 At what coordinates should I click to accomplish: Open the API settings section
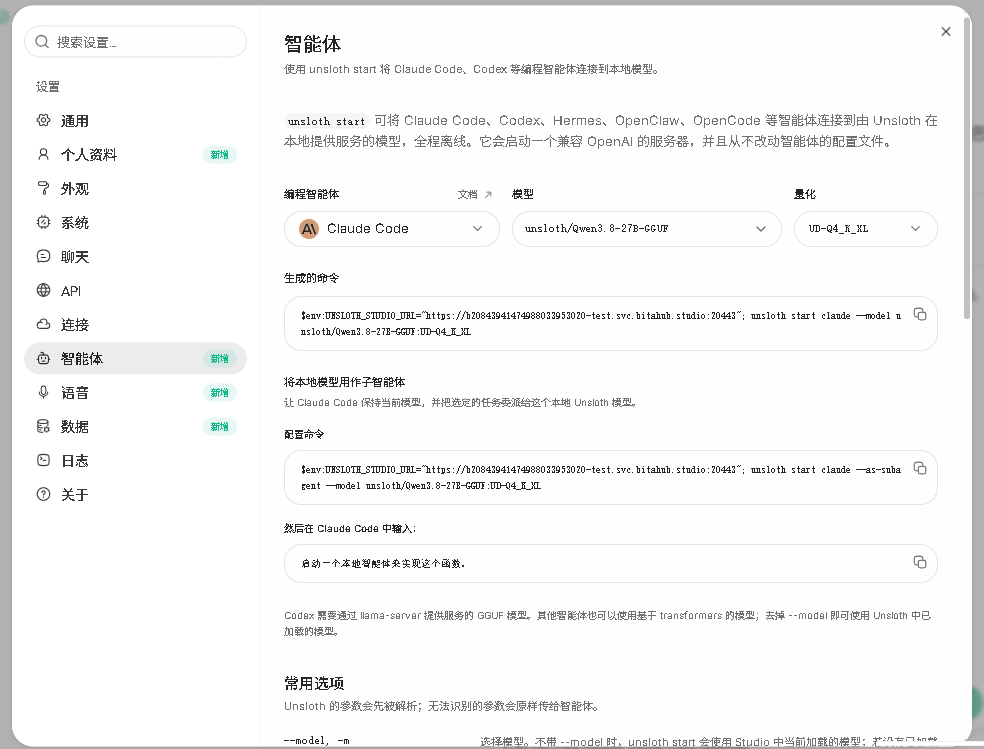click(x=135, y=290)
